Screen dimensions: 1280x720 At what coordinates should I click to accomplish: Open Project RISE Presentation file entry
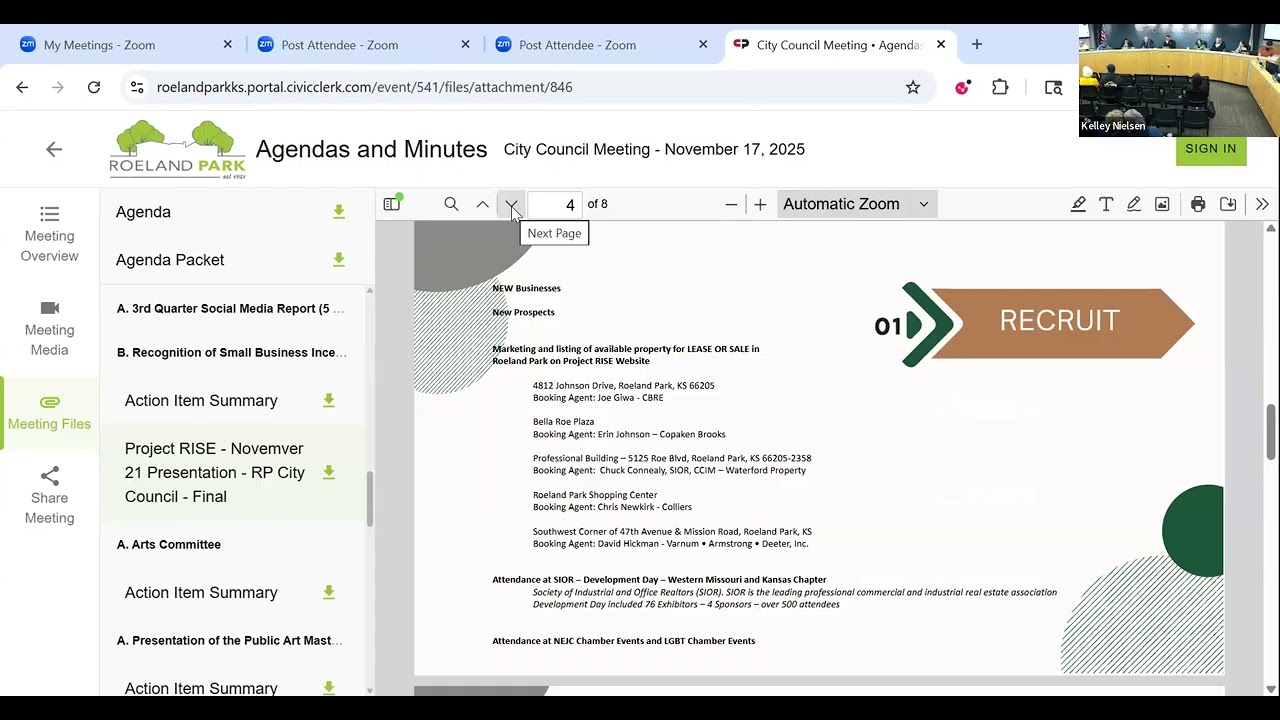point(215,473)
